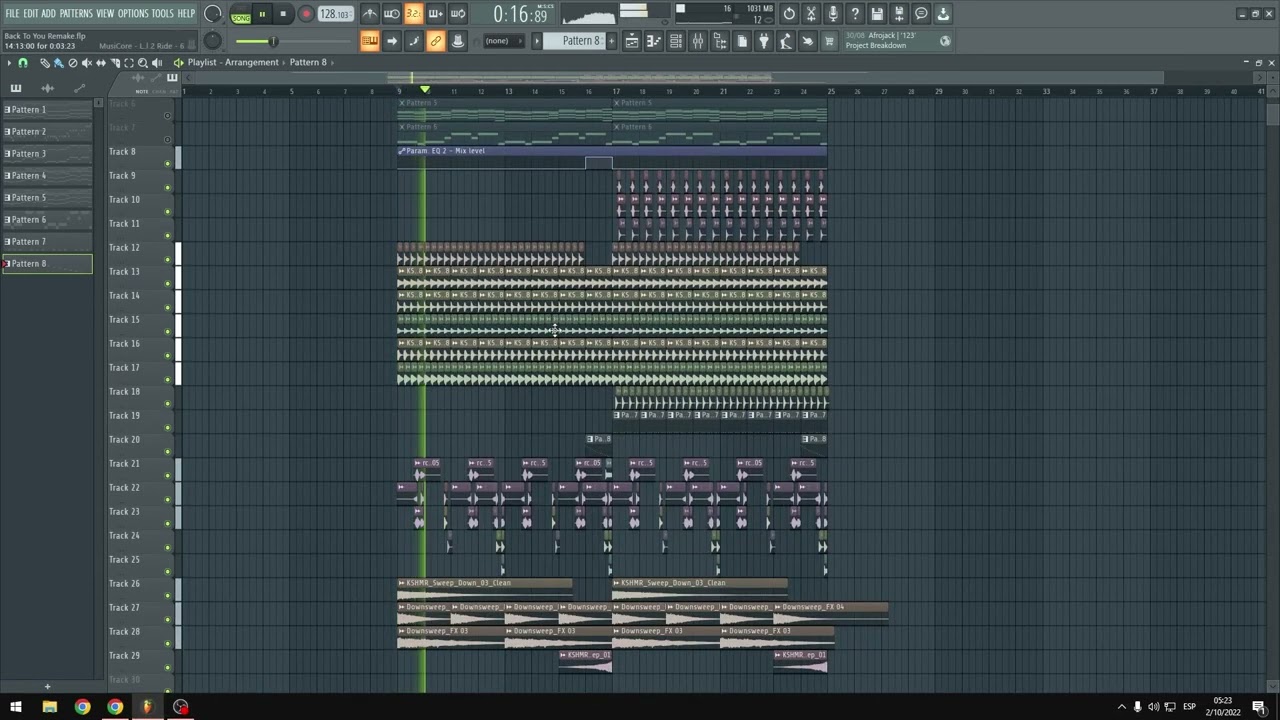Mute Track 29 with its green switch
This screenshot has width=1280, height=720.
click(167, 667)
